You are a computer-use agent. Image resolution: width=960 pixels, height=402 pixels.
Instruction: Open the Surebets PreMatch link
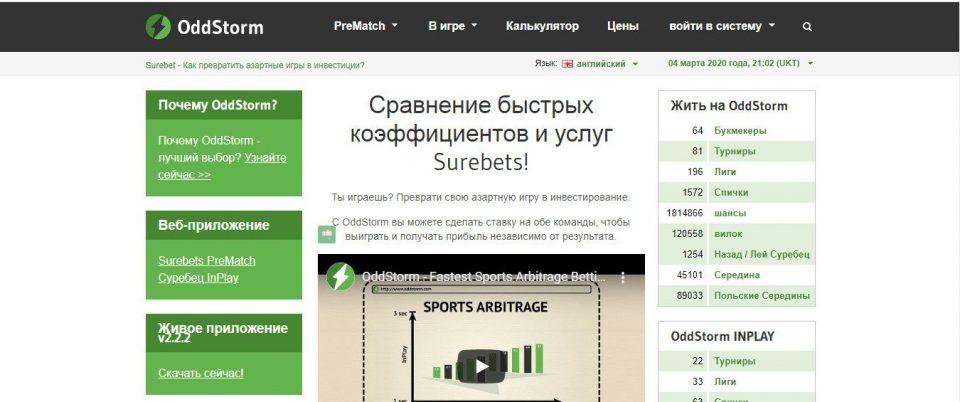coord(206,261)
